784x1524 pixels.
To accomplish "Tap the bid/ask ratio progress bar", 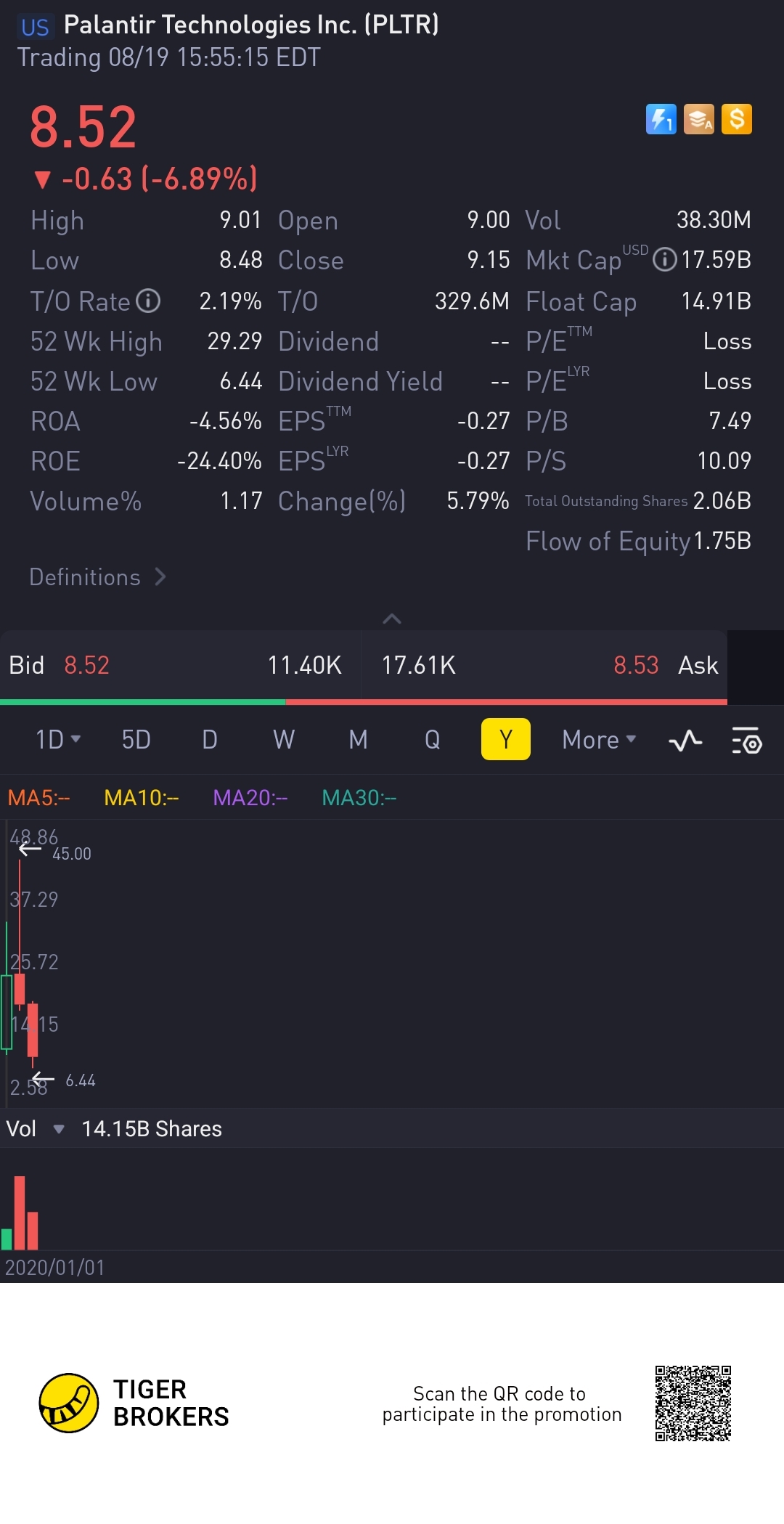I will 363,702.
